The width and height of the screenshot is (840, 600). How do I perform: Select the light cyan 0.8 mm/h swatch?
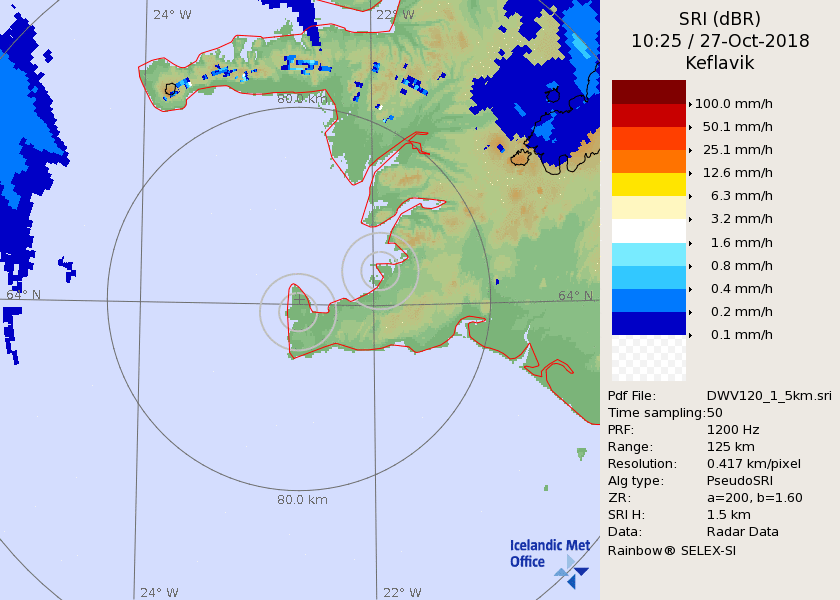pyautogui.click(x=649, y=254)
